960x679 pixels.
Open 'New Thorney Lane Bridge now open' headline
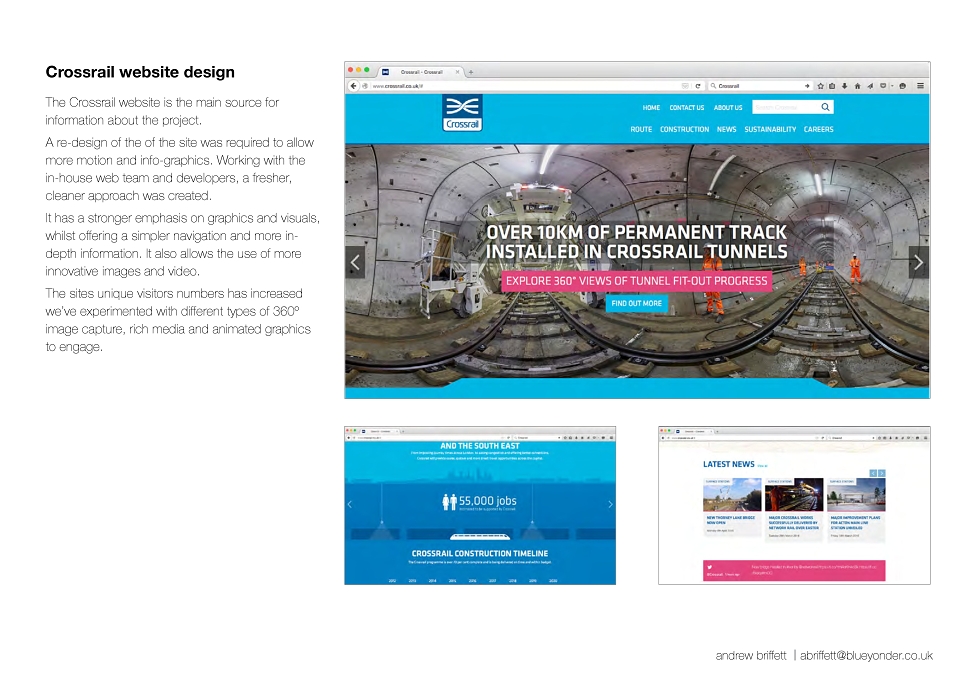[x=730, y=520]
